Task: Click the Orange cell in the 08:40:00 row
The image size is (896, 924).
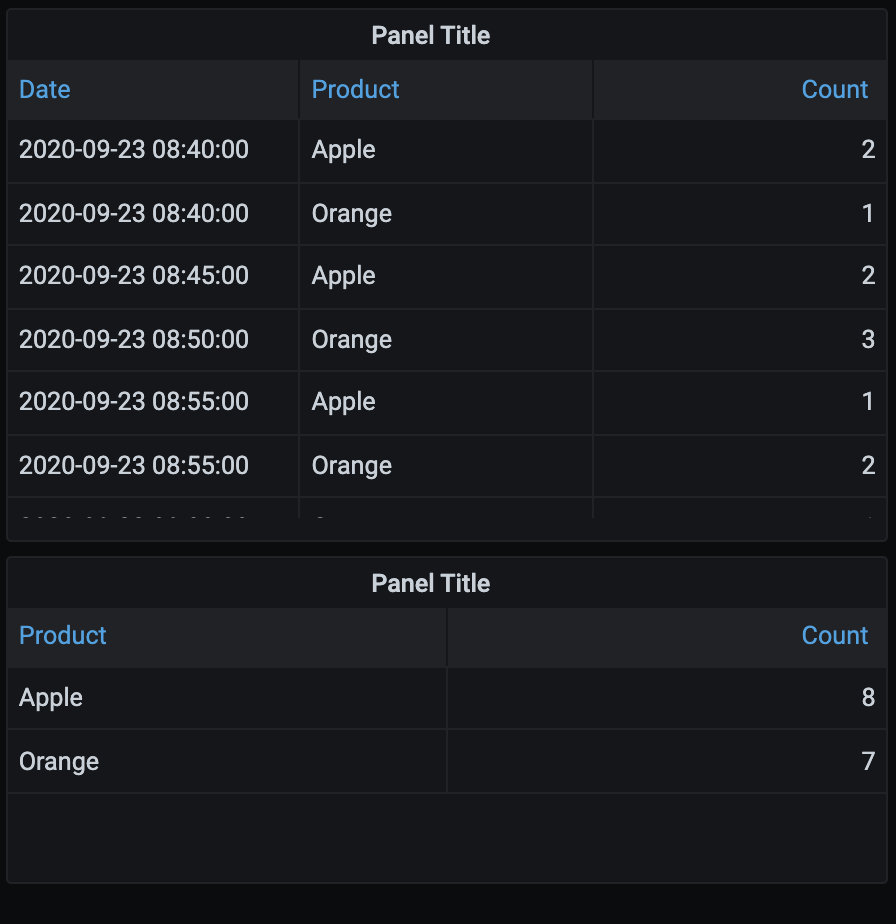Action: [352, 214]
